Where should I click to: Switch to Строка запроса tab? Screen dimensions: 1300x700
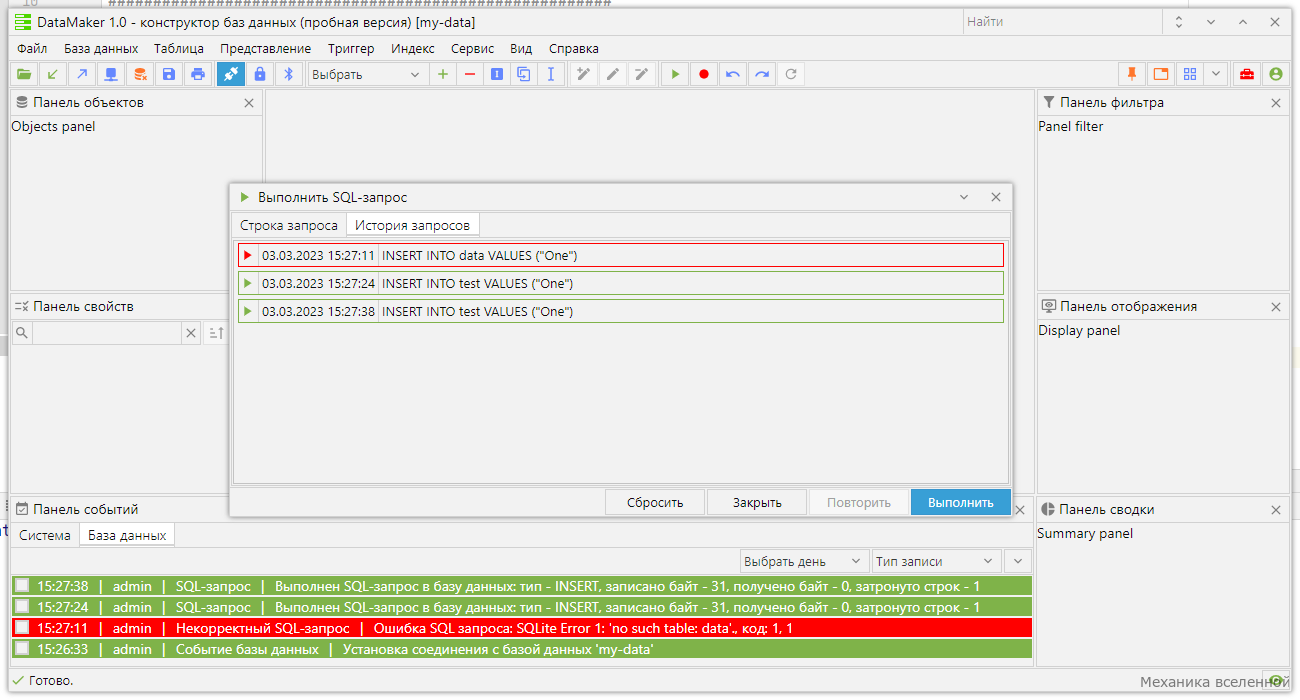pyautogui.click(x=289, y=225)
